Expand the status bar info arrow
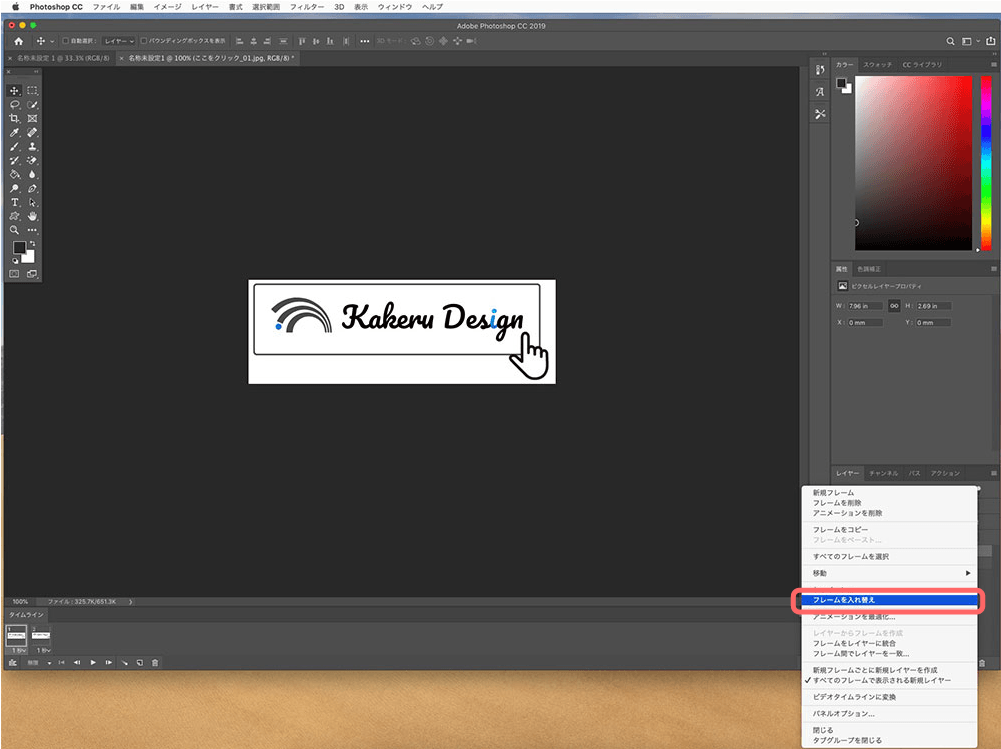Viewport: 1001px width, 749px height. [x=131, y=601]
